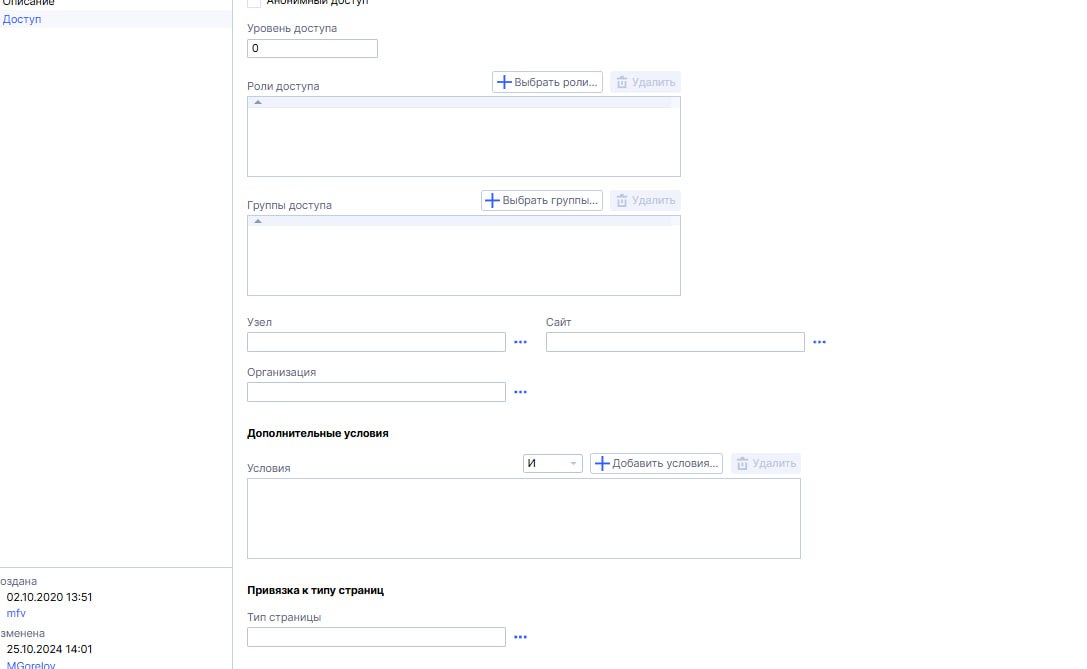
Task: Switch to the Описание sidebar tab
Action: [x=28, y=3]
